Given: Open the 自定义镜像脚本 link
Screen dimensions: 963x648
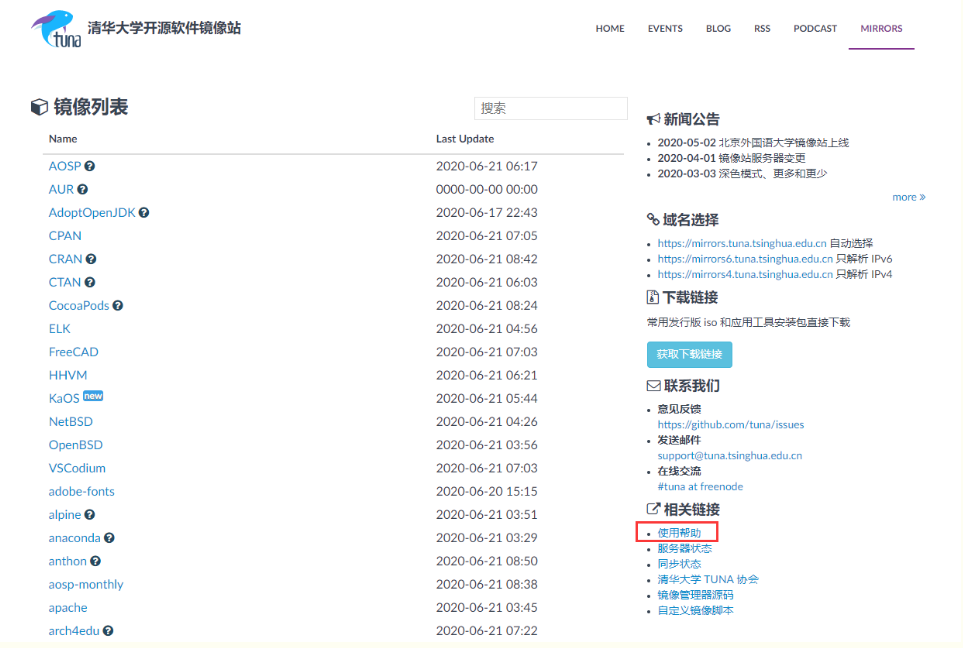Looking at the screenshot, I should [x=695, y=611].
